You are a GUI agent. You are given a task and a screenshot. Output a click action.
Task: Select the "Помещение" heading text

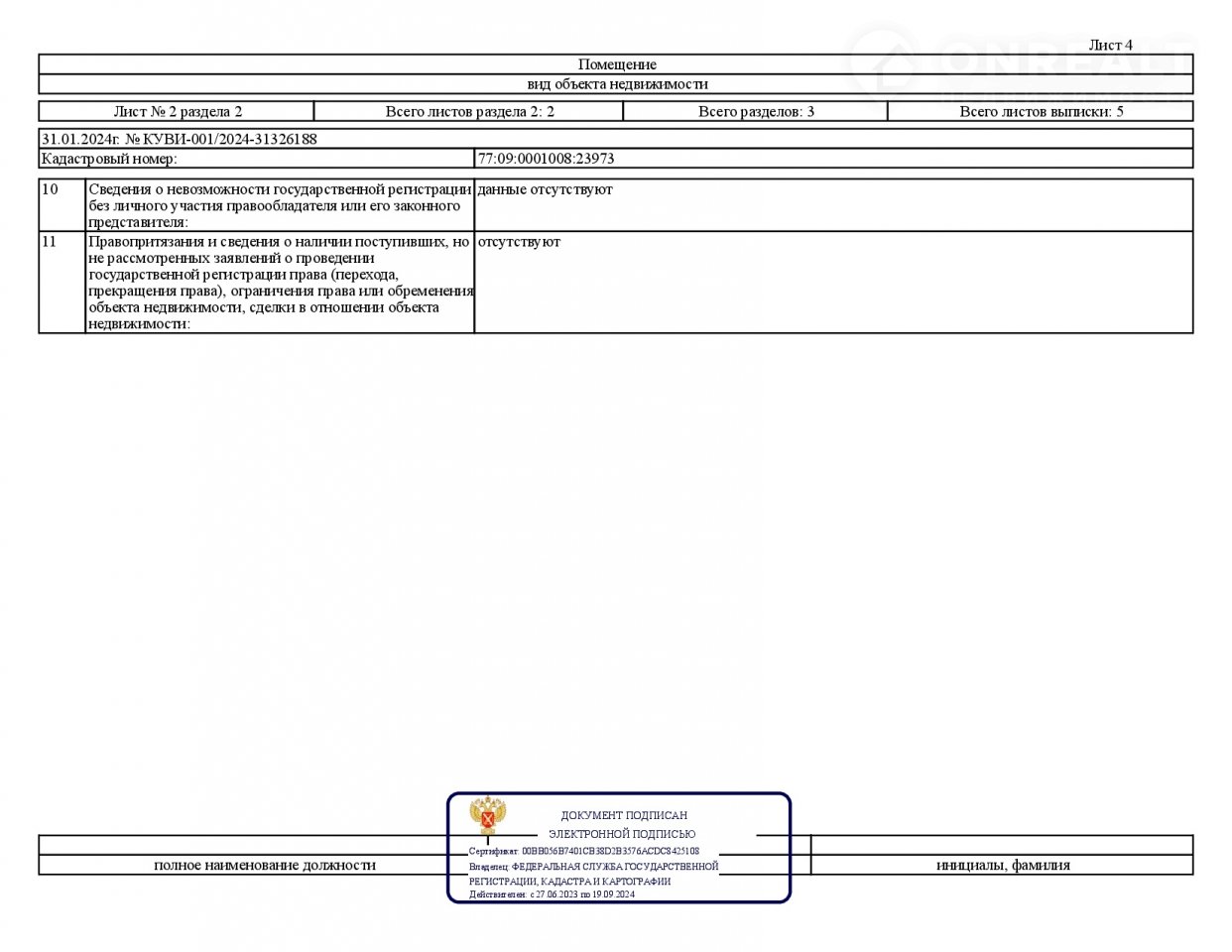click(x=616, y=64)
